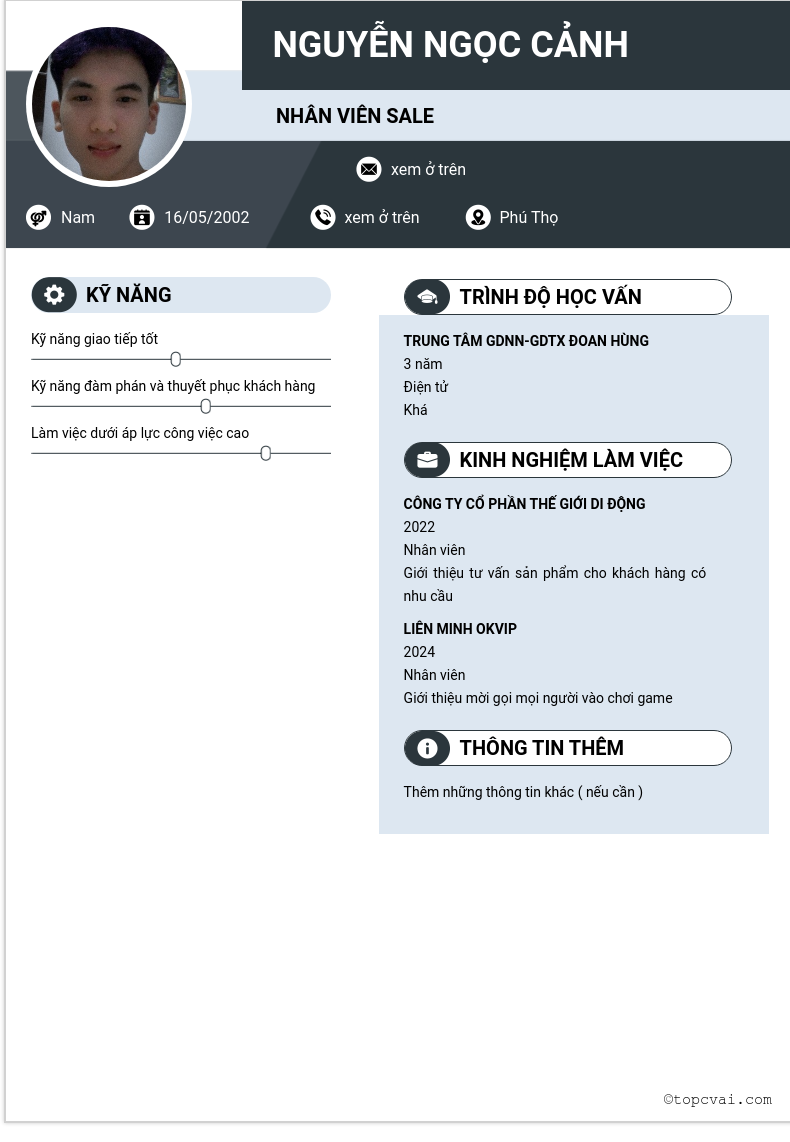
Task: Click the gender symbol icon beside Nam
Action: (x=39, y=217)
